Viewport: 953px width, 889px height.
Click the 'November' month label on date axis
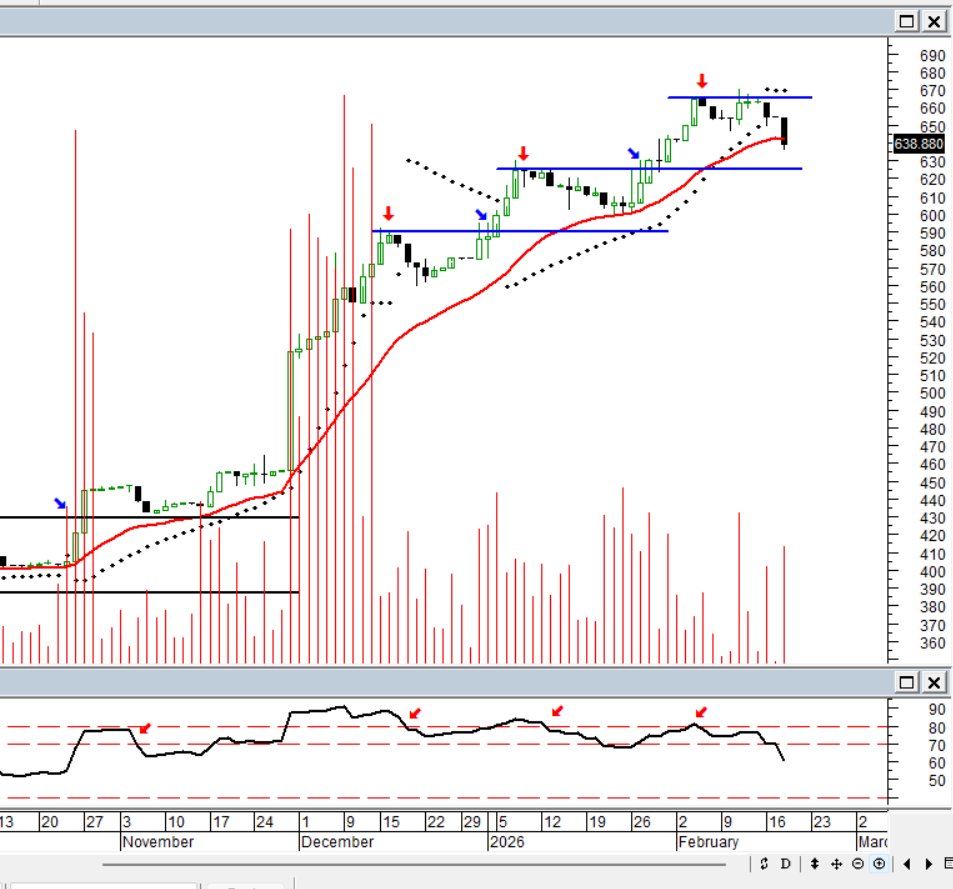point(158,842)
